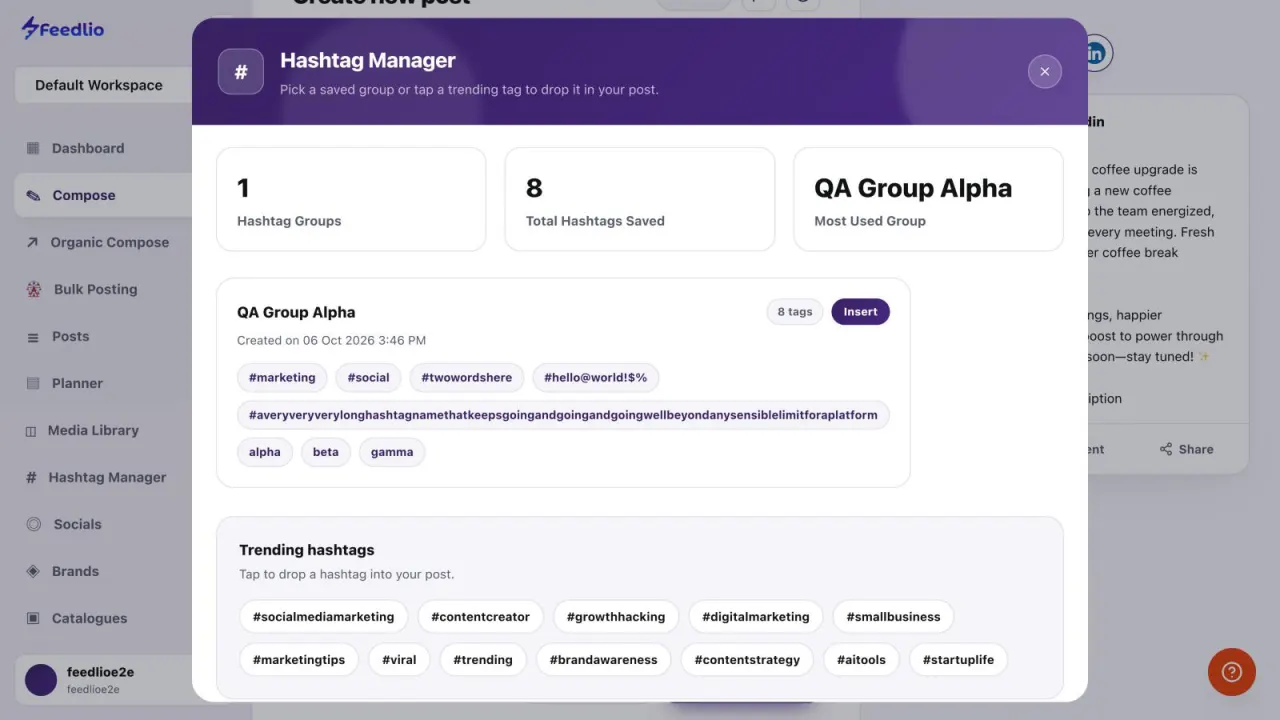Add trending tag #marketingtips
The width and height of the screenshot is (1280, 720).
tap(299, 660)
